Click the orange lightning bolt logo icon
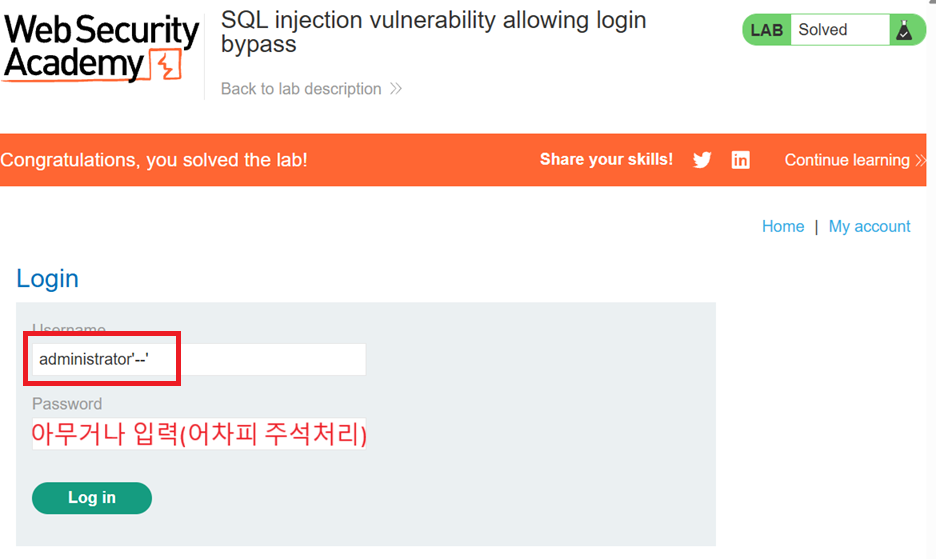The height and width of the screenshot is (559, 936). 165,65
